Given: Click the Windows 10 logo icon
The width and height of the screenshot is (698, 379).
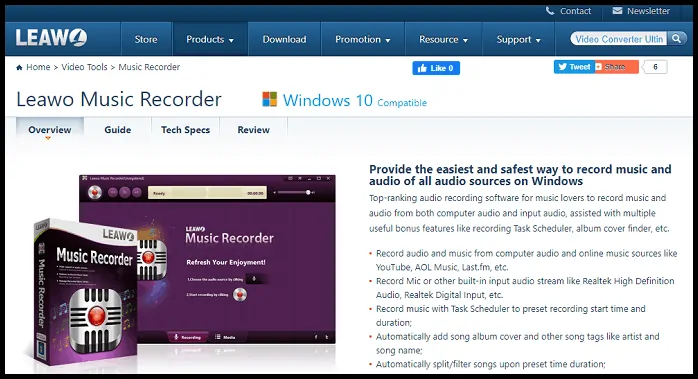Looking at the screenshot, I should pyautogui.click(x=269, y=99).
